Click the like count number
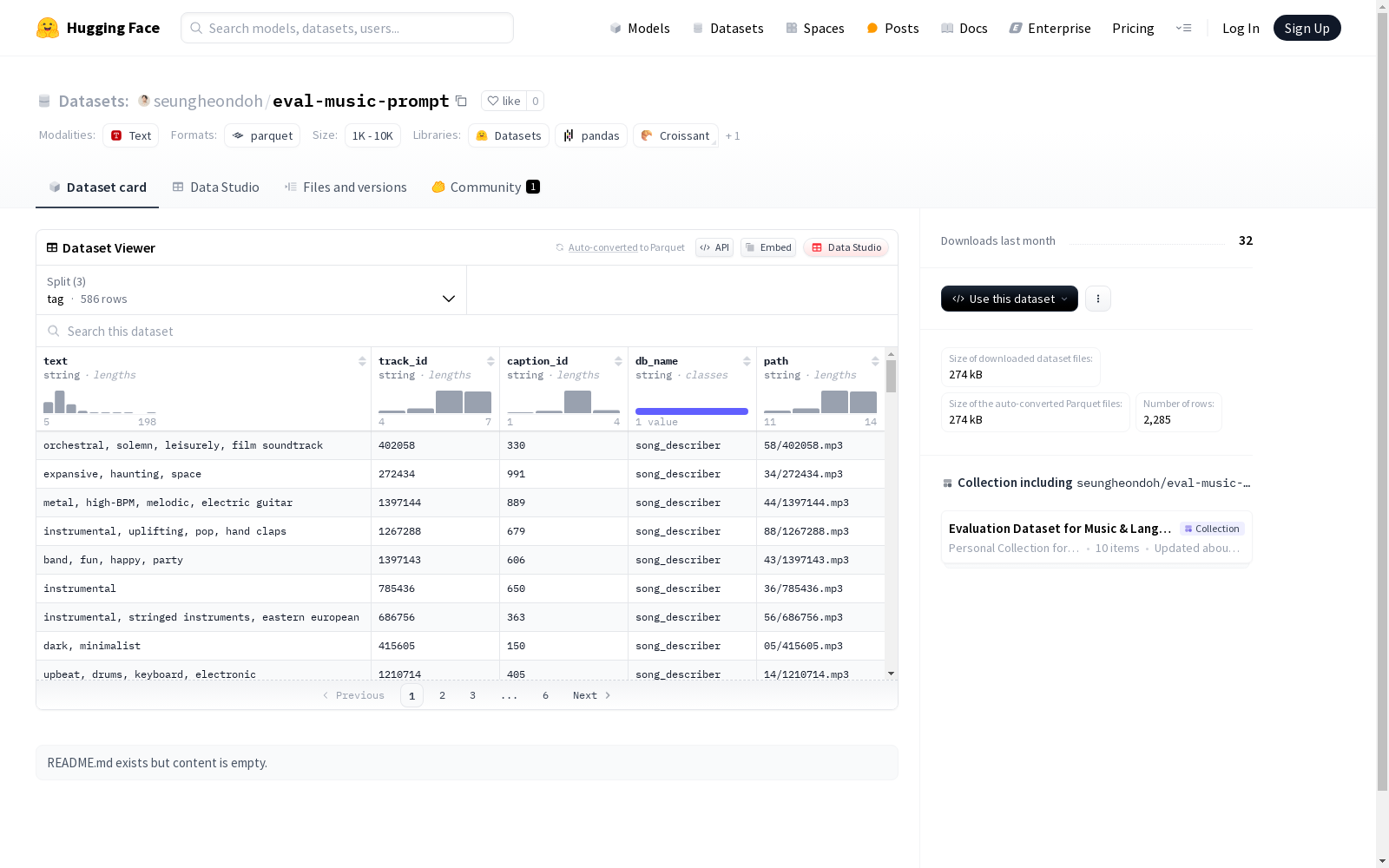Viewport: 1389px width, 868px height. [536, 101]
